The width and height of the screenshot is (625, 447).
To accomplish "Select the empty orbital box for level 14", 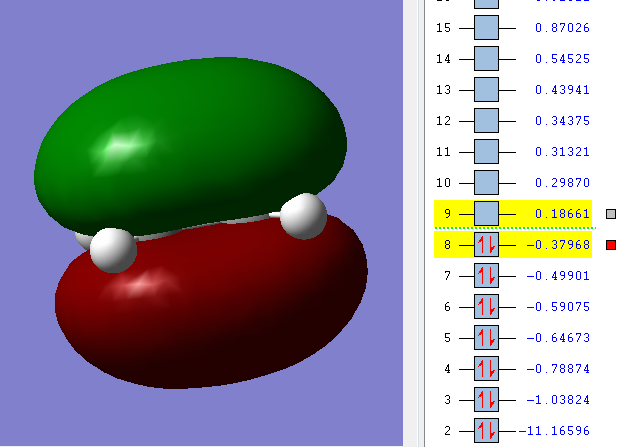I will (486, 59).
